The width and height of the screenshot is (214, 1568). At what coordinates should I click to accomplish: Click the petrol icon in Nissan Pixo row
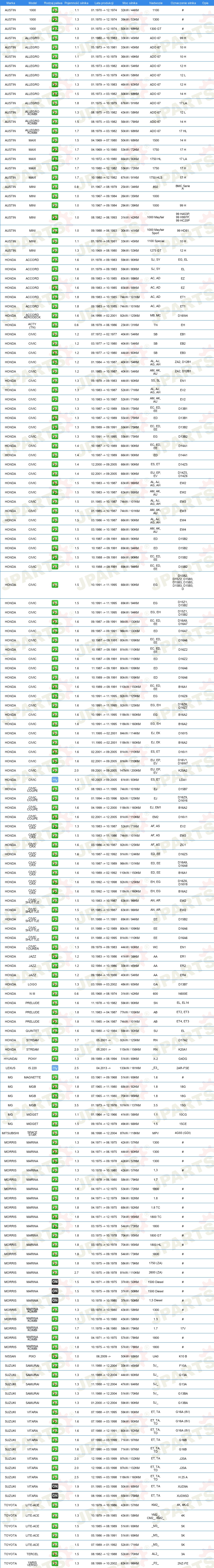(55, 1356)
